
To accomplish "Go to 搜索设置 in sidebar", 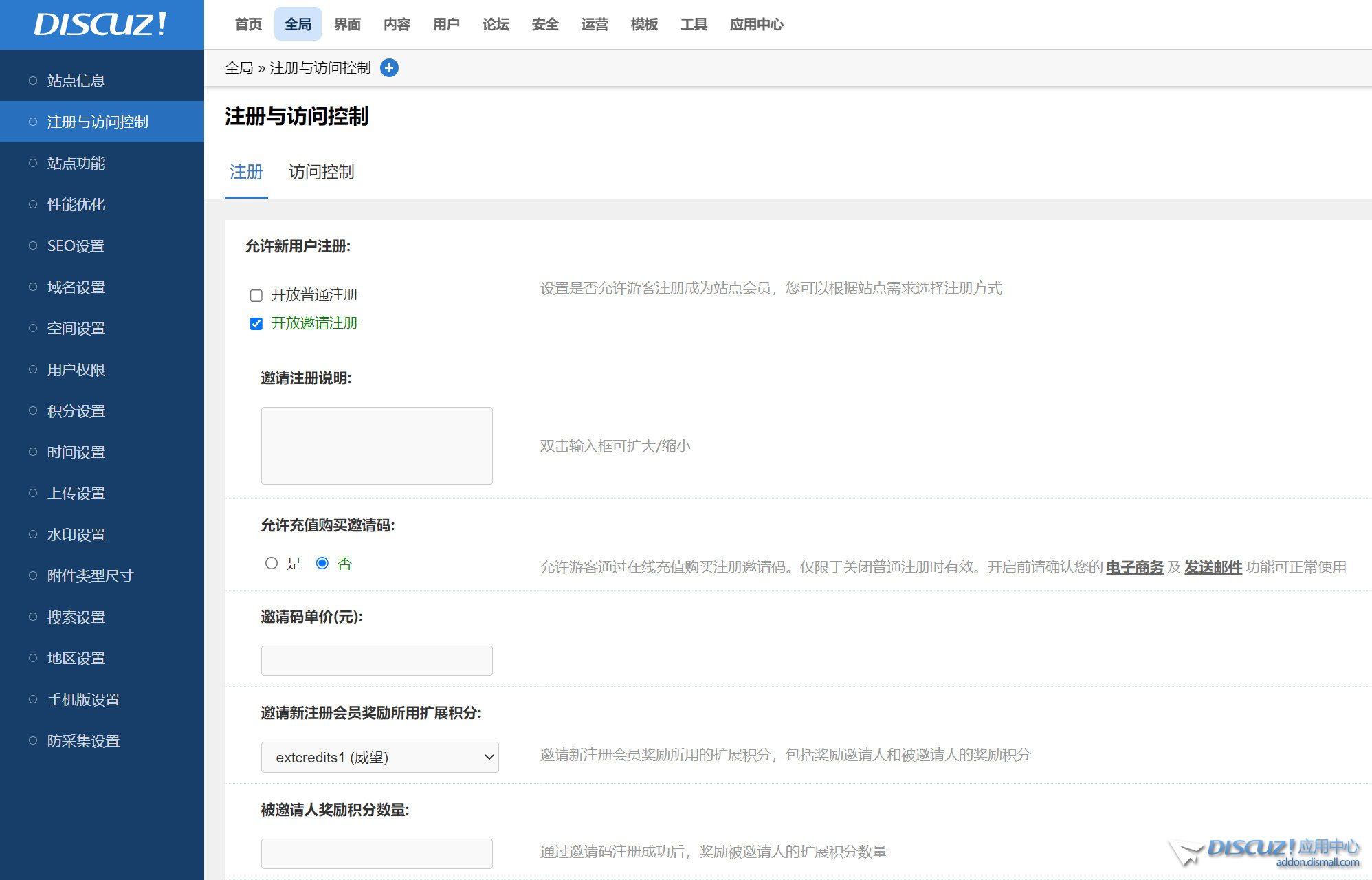I will (102, 617).
